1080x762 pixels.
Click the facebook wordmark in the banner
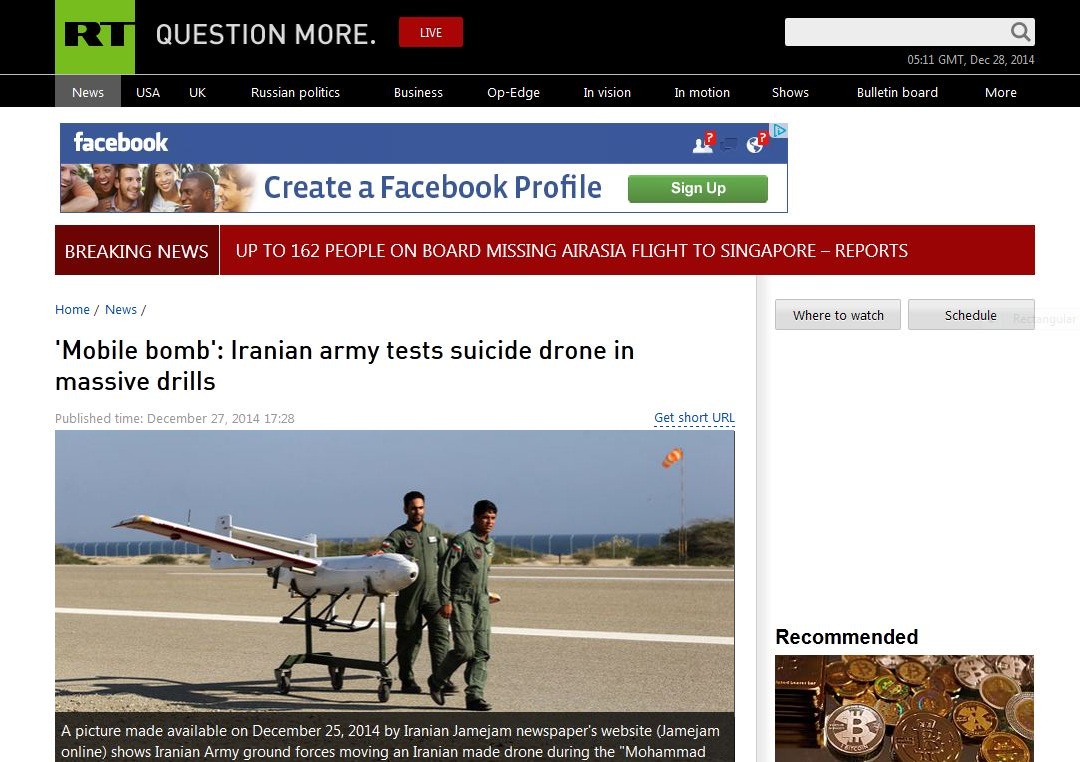pos(121,143)
